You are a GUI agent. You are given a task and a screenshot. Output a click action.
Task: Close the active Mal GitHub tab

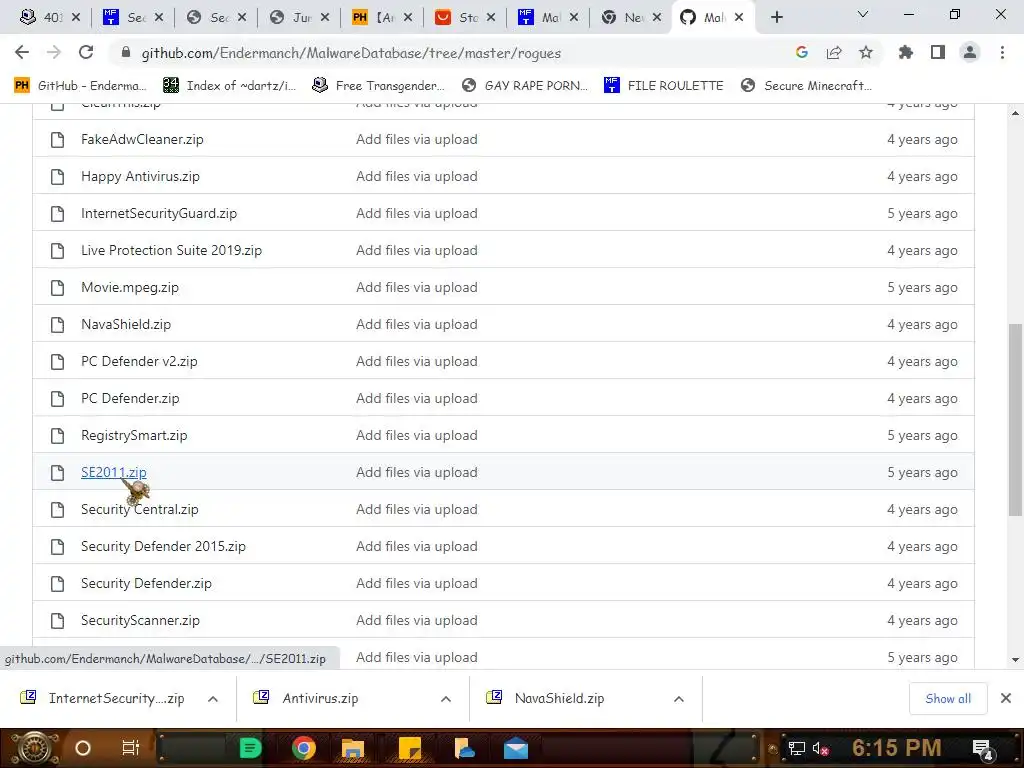click(x=739, y=18)
